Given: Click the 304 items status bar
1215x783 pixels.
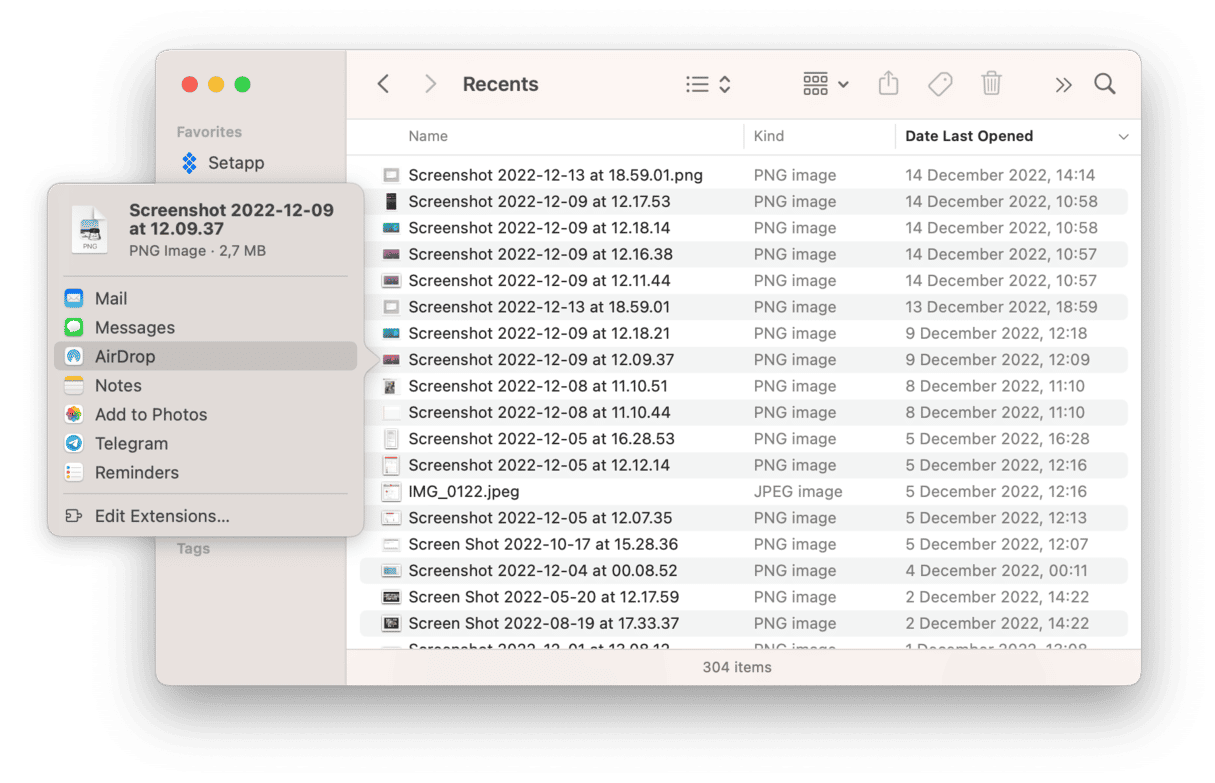Looking at the screenshot, I should (x=737, y=667).
